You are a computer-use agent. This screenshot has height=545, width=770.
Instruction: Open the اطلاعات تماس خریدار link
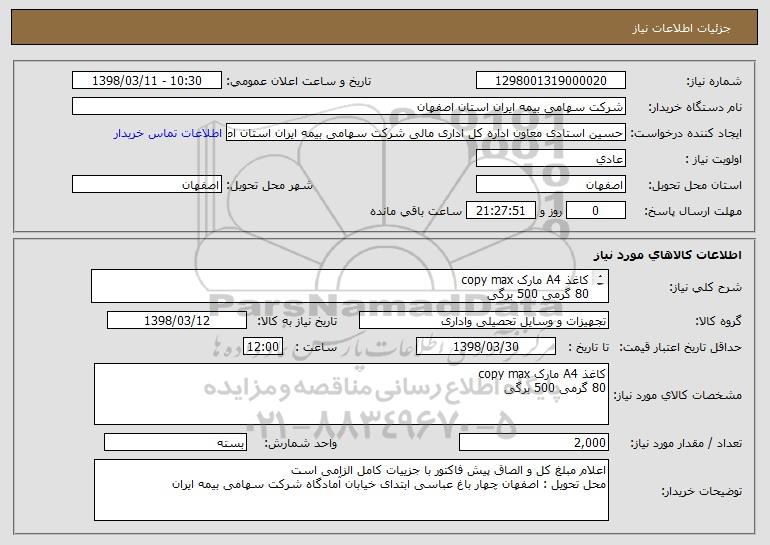(167, 134)
